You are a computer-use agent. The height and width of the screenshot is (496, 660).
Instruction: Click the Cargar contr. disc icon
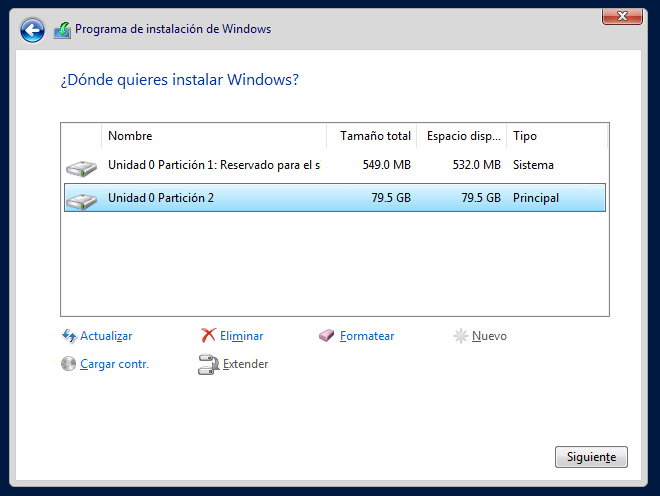pyautogui.click(x=68, y=364)
